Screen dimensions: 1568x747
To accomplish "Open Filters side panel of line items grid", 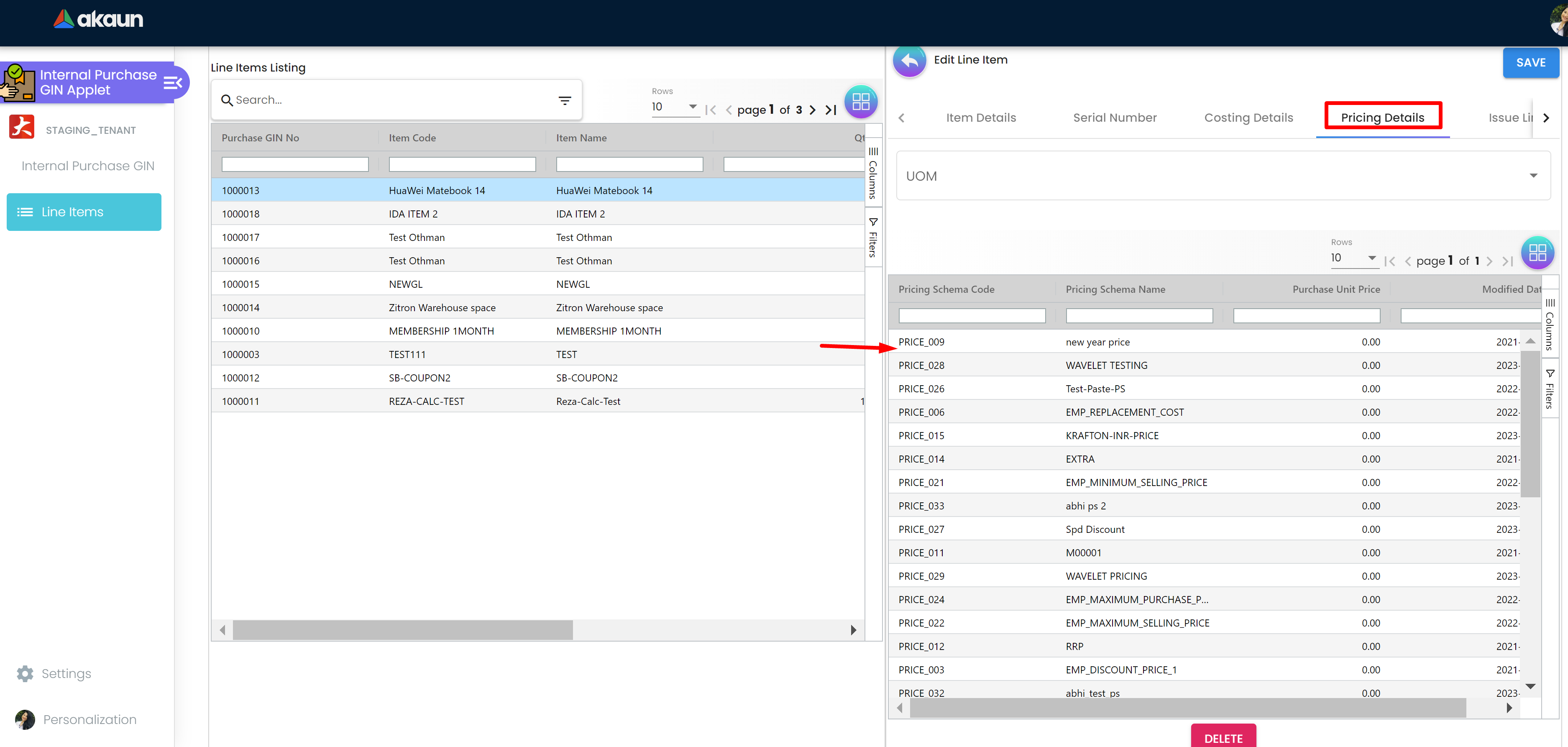I will pyautogui.click(x=873, y=238).
